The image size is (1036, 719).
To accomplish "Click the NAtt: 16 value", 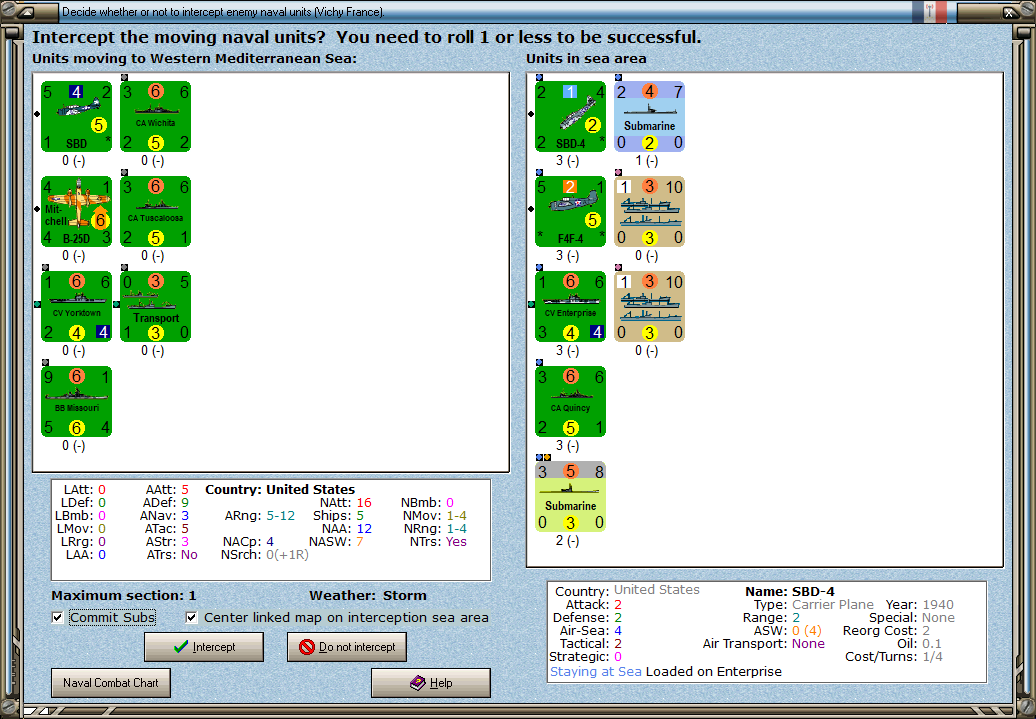I will (x=346, y=503).
